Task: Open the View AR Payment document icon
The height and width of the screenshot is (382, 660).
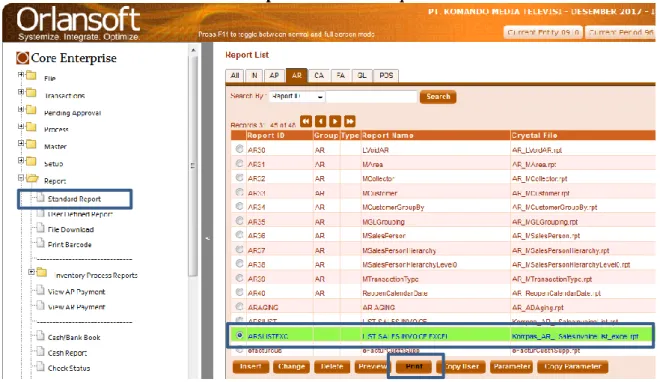Action: coord(40,306)
